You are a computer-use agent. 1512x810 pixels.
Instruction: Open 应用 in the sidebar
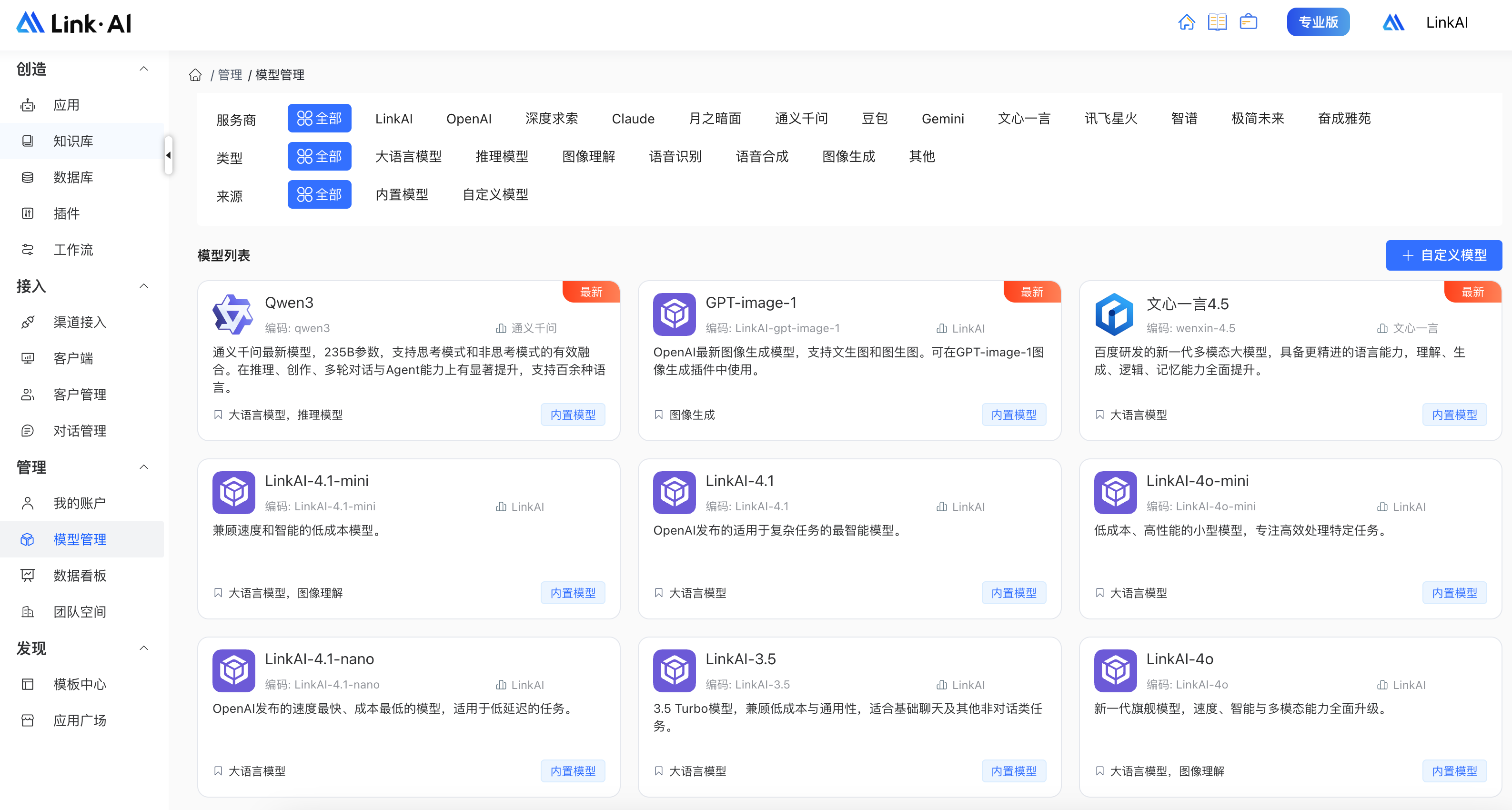click(x=82, y=105)
